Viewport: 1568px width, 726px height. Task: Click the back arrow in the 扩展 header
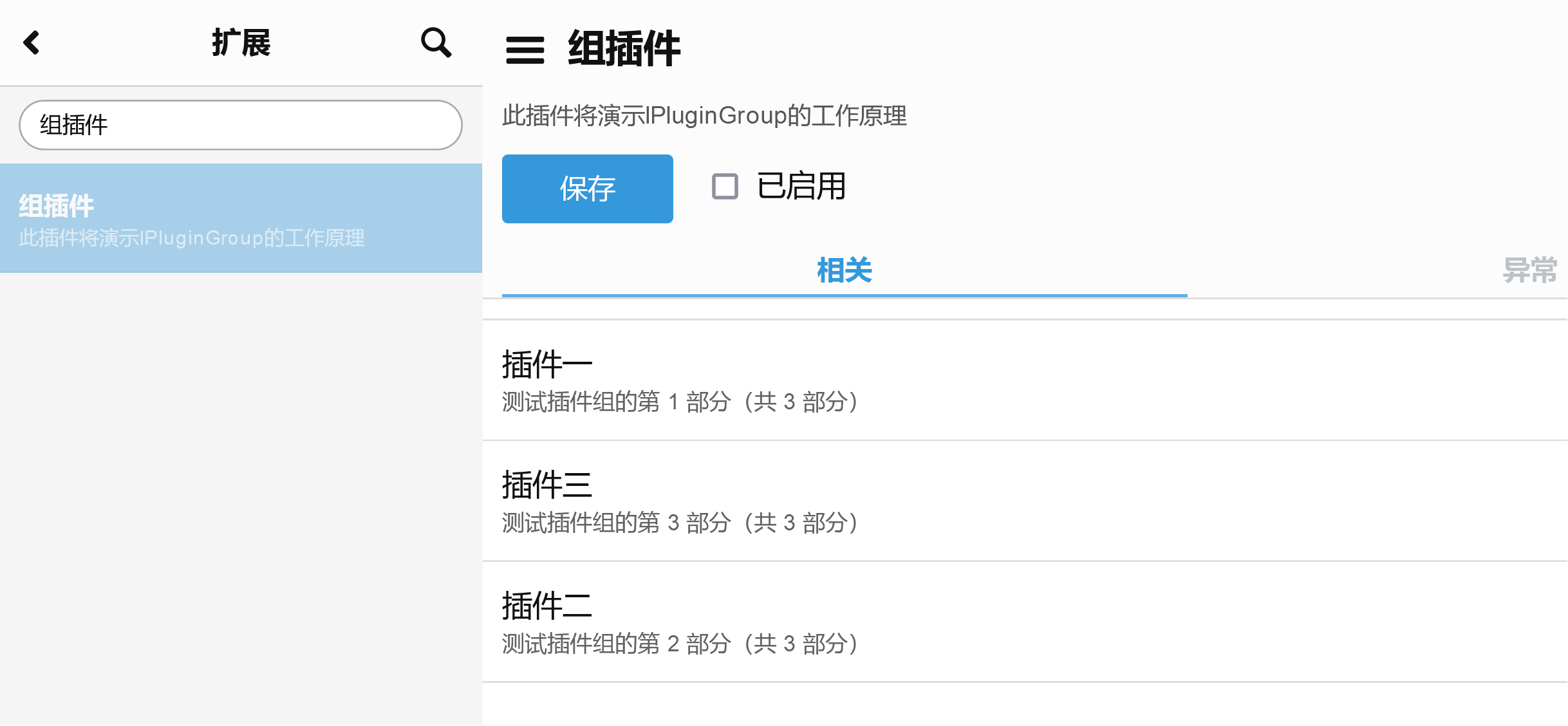pos(32,43)
